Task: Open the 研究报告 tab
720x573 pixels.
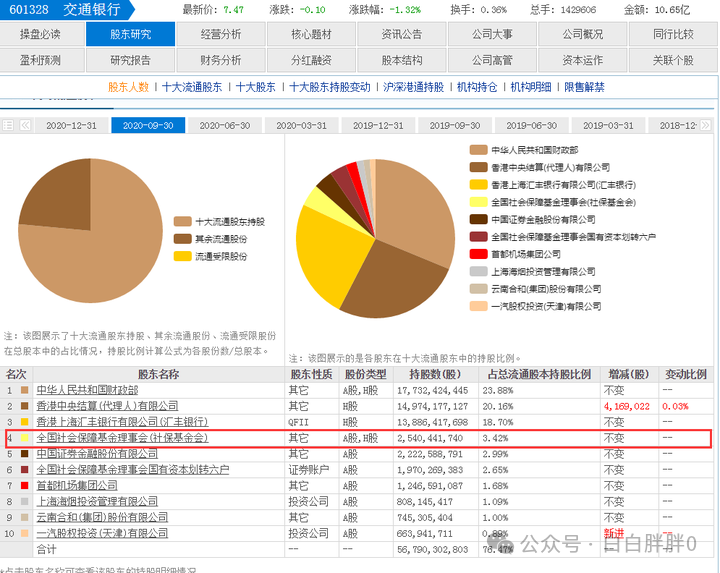Action: pyautogui.click(x=130, y=60)
